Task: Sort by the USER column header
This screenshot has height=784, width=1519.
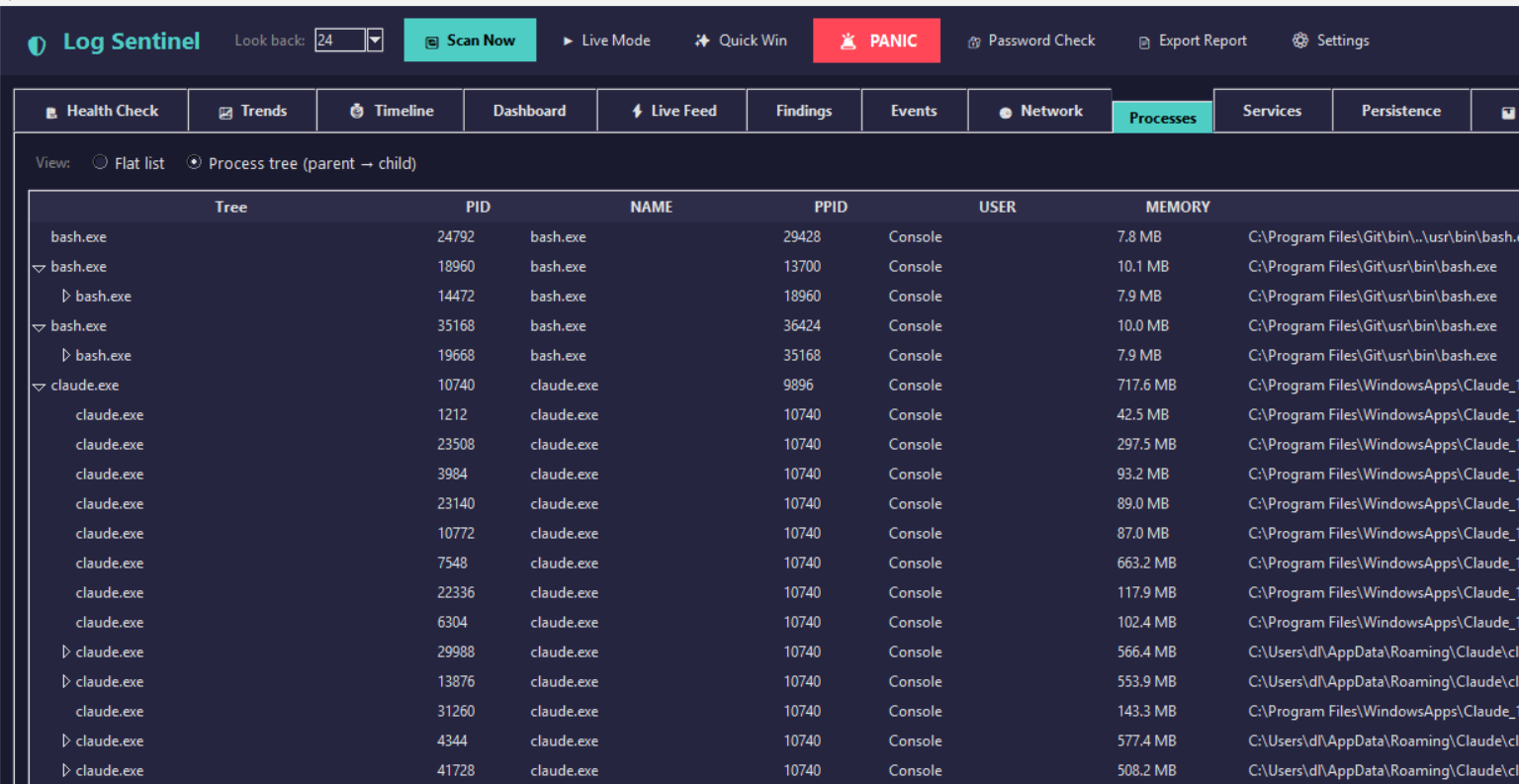Action: click(x=997, y=207)
